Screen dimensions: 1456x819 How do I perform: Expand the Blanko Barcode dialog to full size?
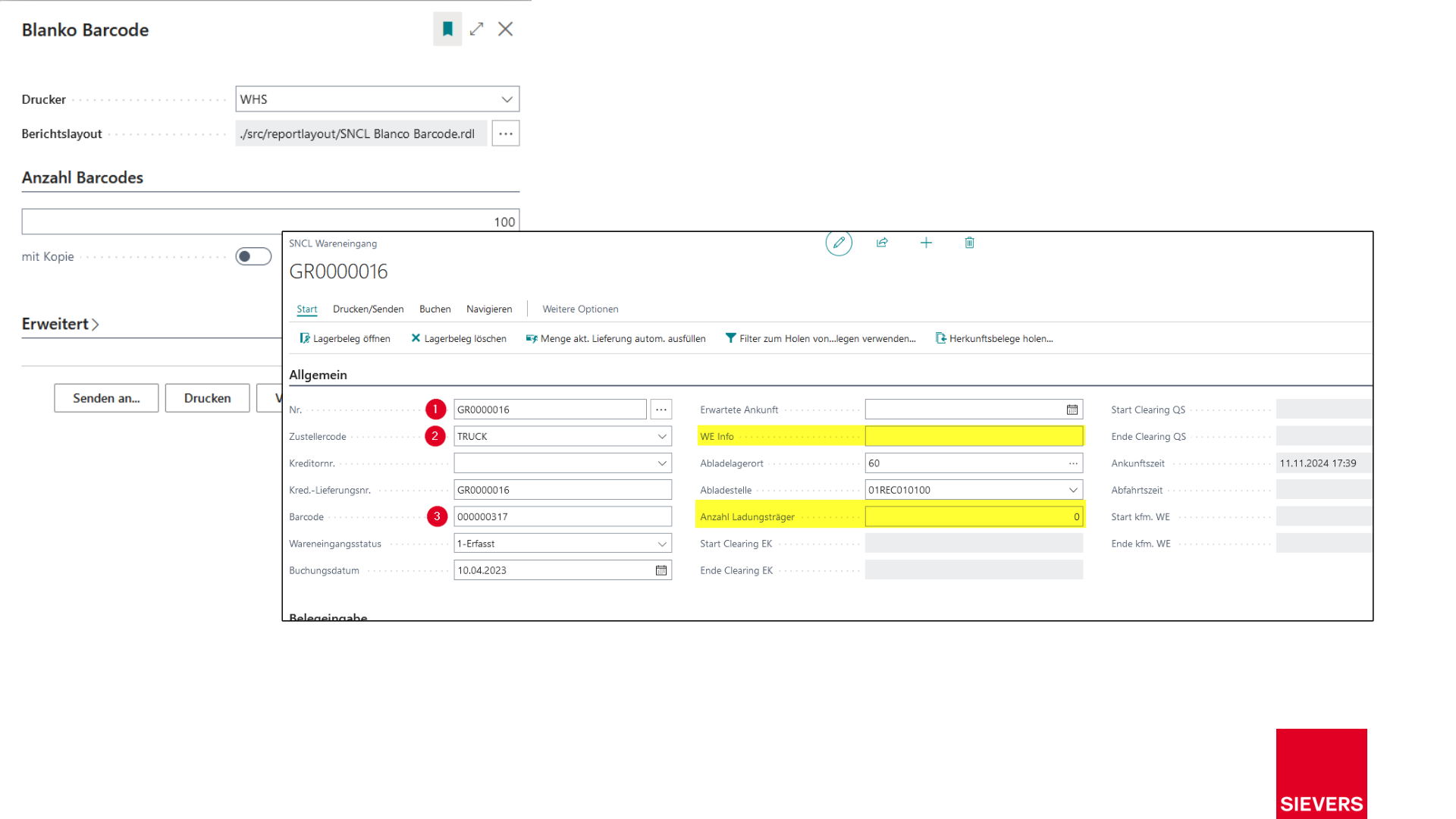pos(476,29)
